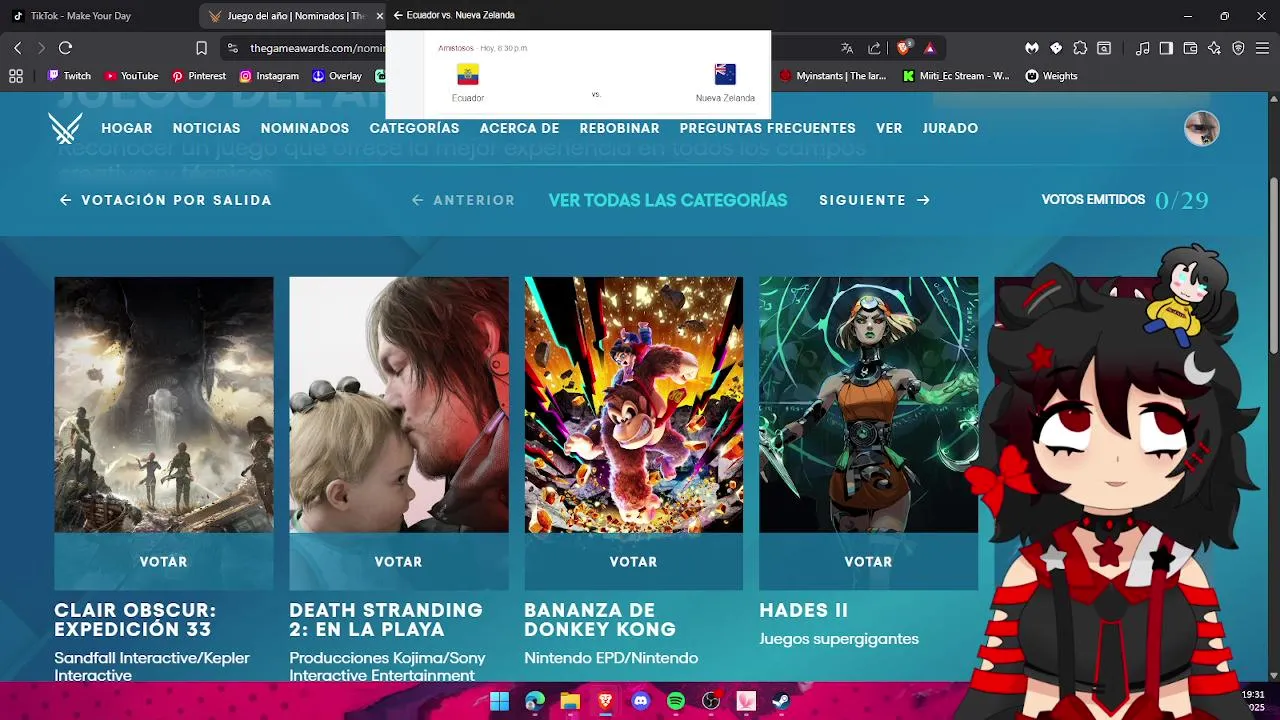Click back arrow in Ecuador vs. Nueva Zelanda popup
1280x720 pixels.
(398, 15)
